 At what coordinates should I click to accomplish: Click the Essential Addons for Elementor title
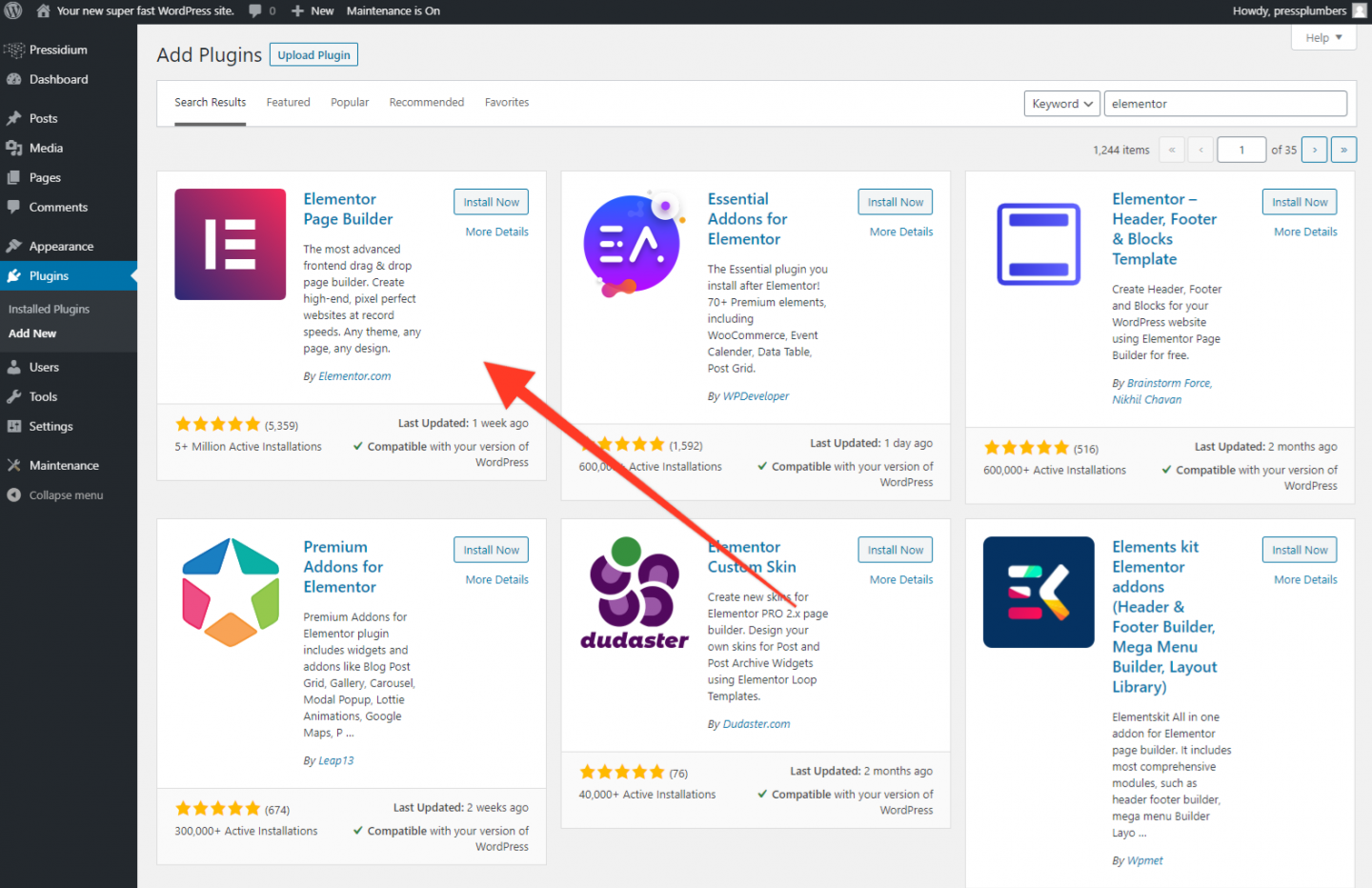coord(747,219)
